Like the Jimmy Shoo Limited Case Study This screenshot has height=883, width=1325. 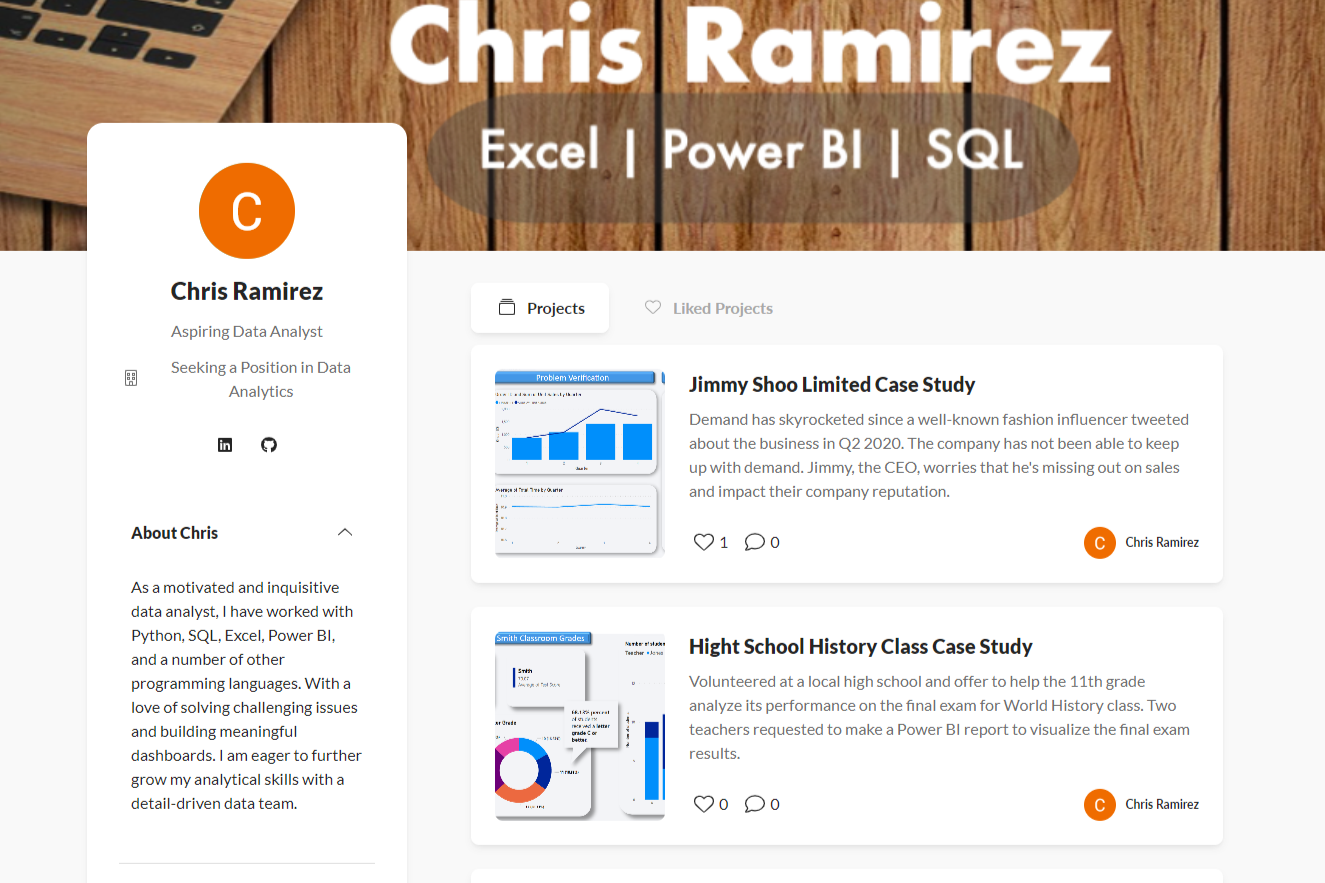(x=704, y=542)
